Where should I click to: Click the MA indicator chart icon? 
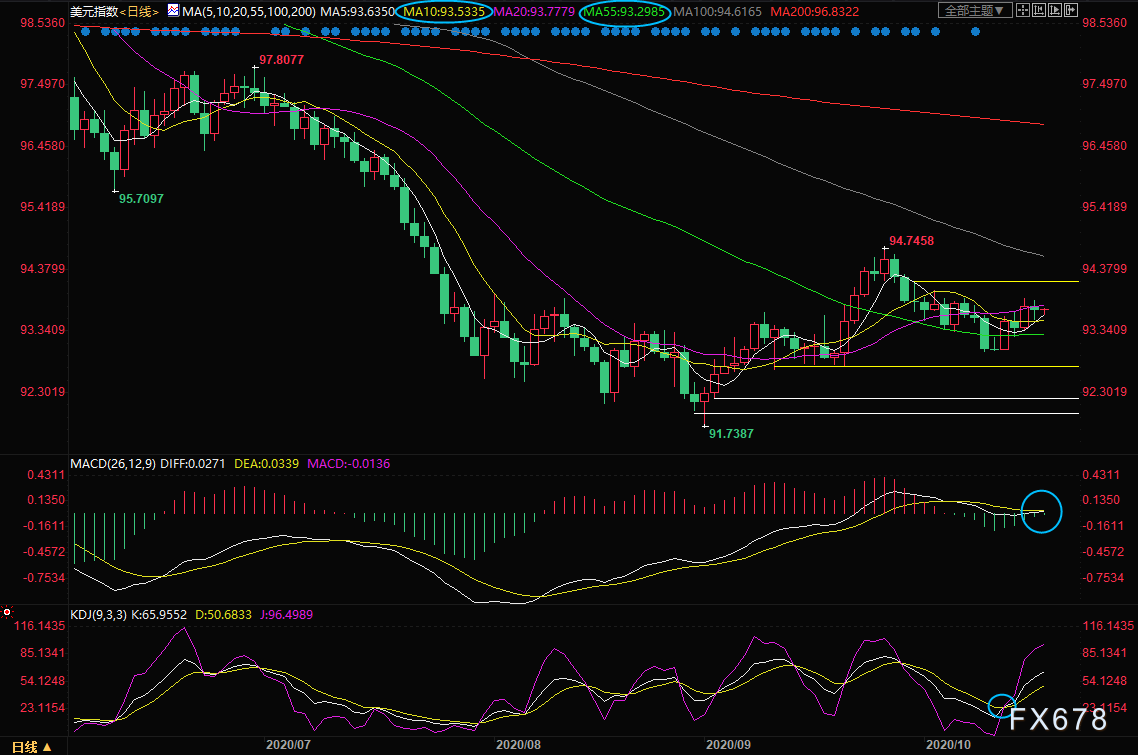click(x=173, y=10)
